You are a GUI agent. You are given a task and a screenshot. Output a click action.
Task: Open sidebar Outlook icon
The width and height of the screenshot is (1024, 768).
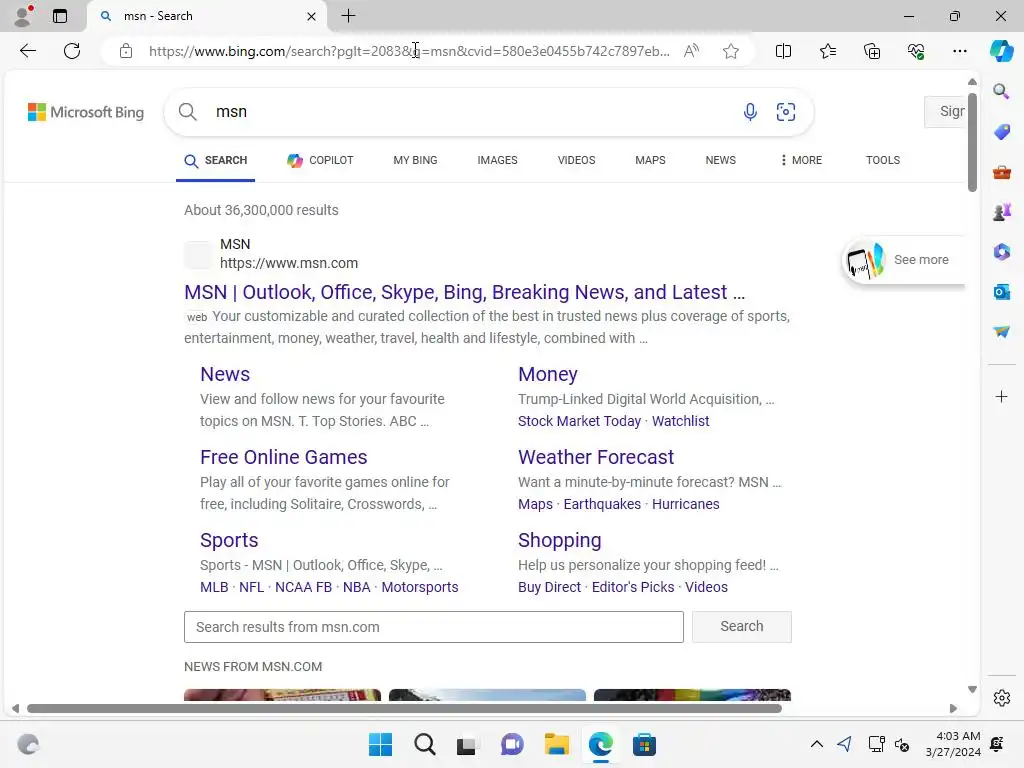tap(1001, 291)
